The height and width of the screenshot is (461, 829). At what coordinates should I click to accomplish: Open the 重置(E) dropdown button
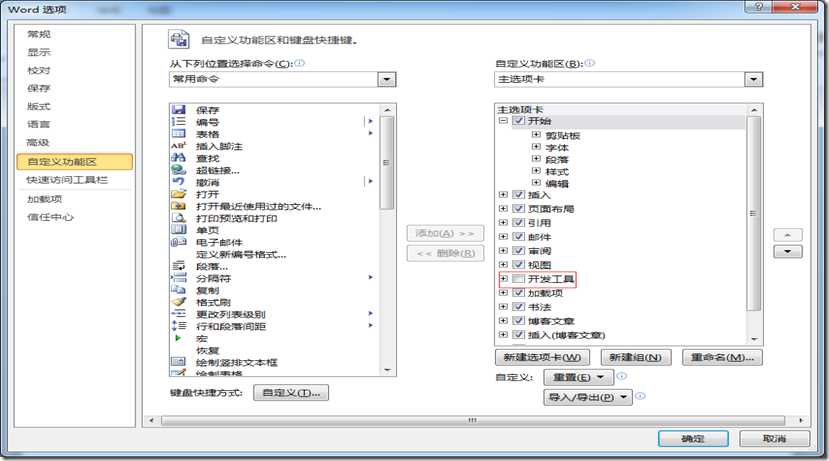click(578, 377)
